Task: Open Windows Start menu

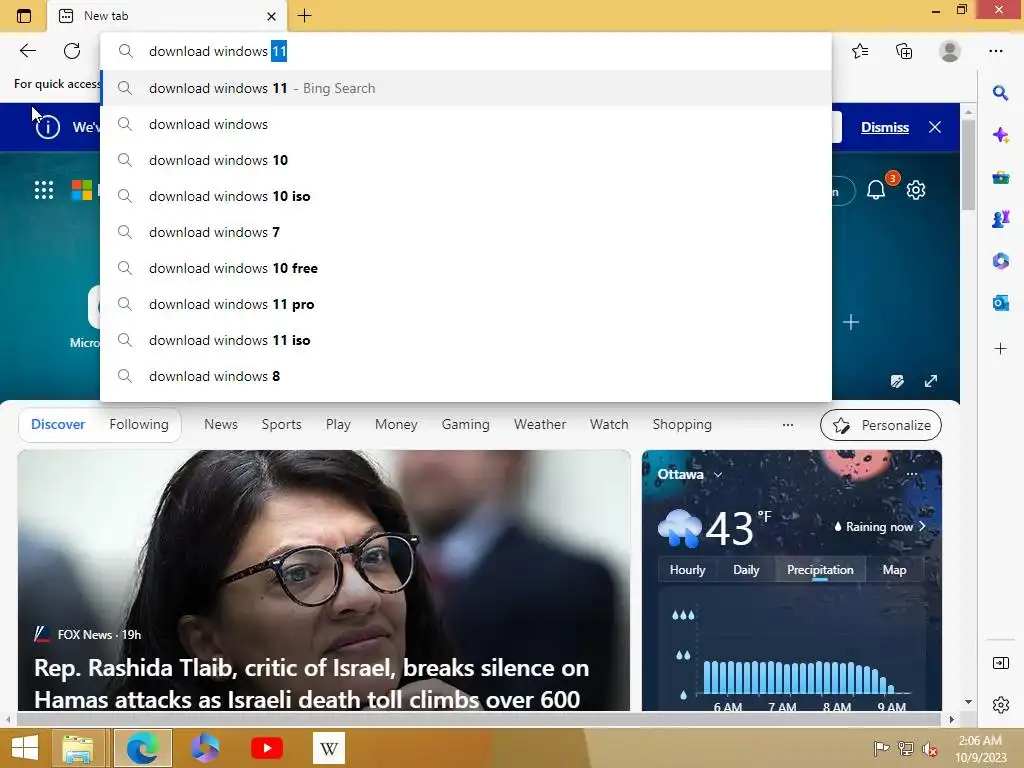Action: tap(25, 748)
